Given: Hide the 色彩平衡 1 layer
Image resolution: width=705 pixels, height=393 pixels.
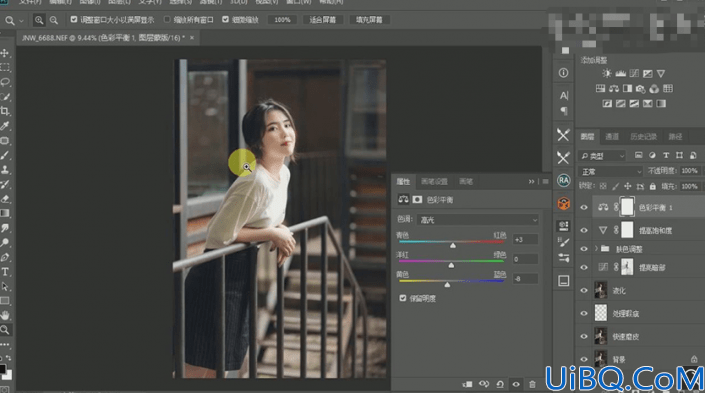Looking at the screenshot, I should pos(584,207).
